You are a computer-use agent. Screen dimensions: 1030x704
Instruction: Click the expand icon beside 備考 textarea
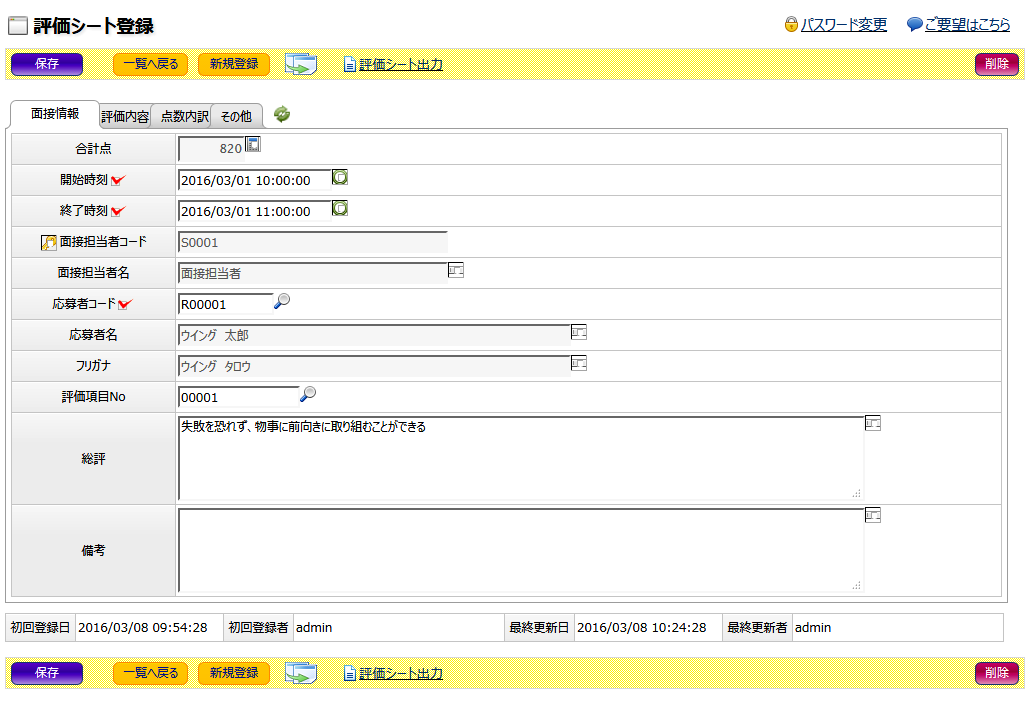click(x=873, y=515)
